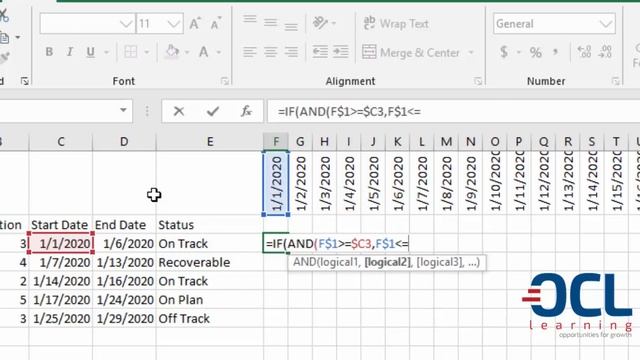Open underline style dropdown arrow
The width and height of the screenshot is (640, 360).
(x=106, y=52)
